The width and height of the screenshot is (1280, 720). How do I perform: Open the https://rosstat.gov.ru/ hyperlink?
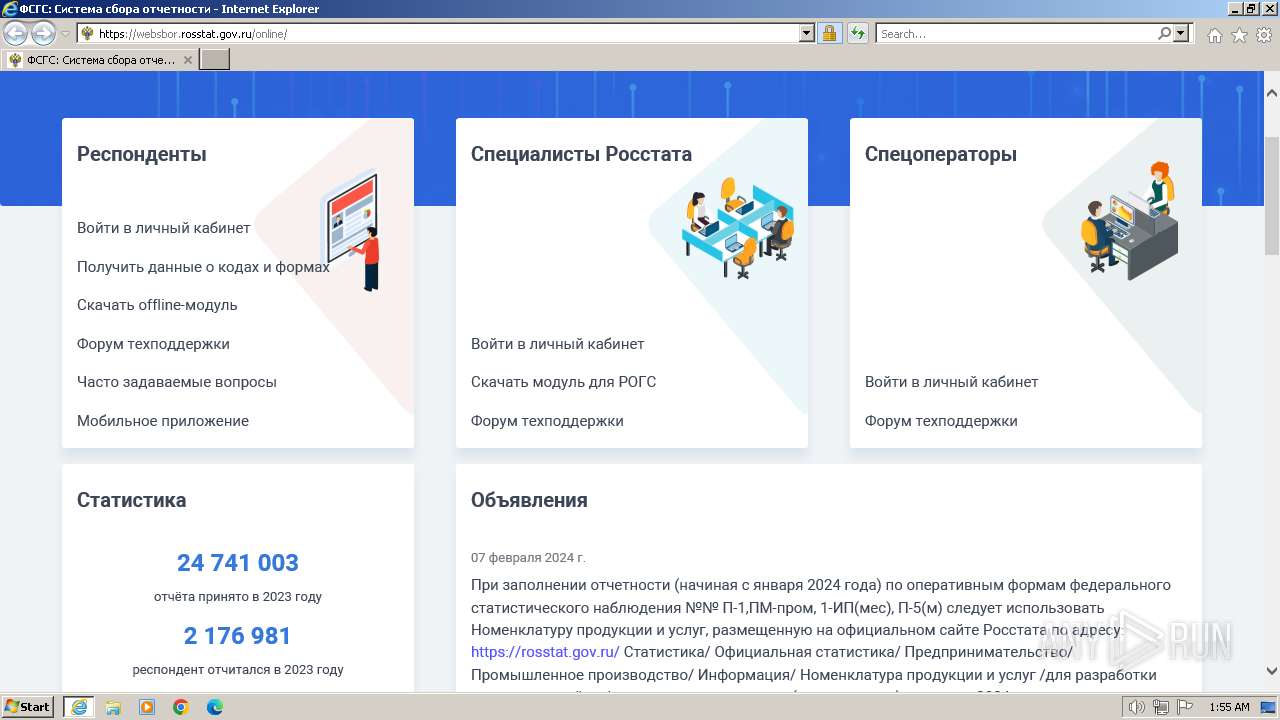[x=545, y=652]
